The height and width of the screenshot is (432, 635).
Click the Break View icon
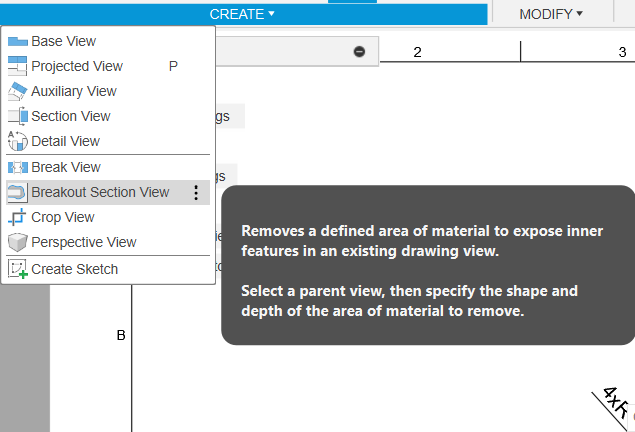(18, 168)
